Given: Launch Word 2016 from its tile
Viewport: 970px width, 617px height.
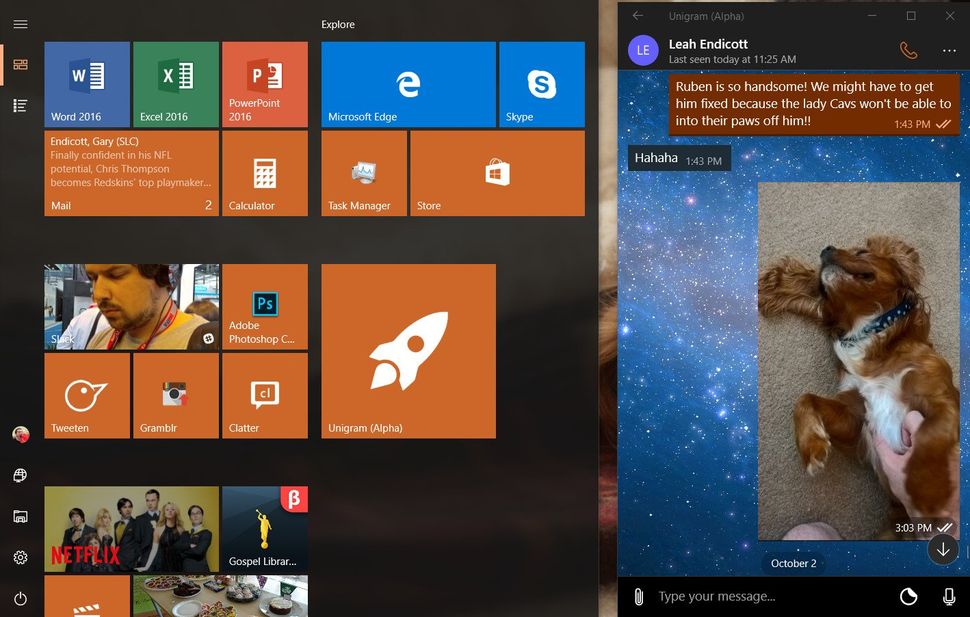Looking at the screenshot, I should pos(86,84).
